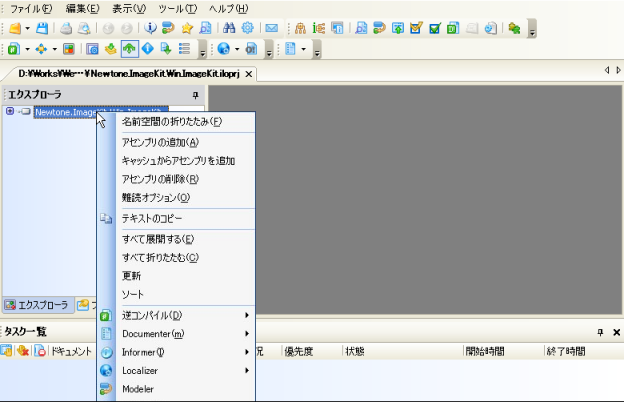Open the ヘルプ(H) menu
624x402 pixels.
coord(228,8)
